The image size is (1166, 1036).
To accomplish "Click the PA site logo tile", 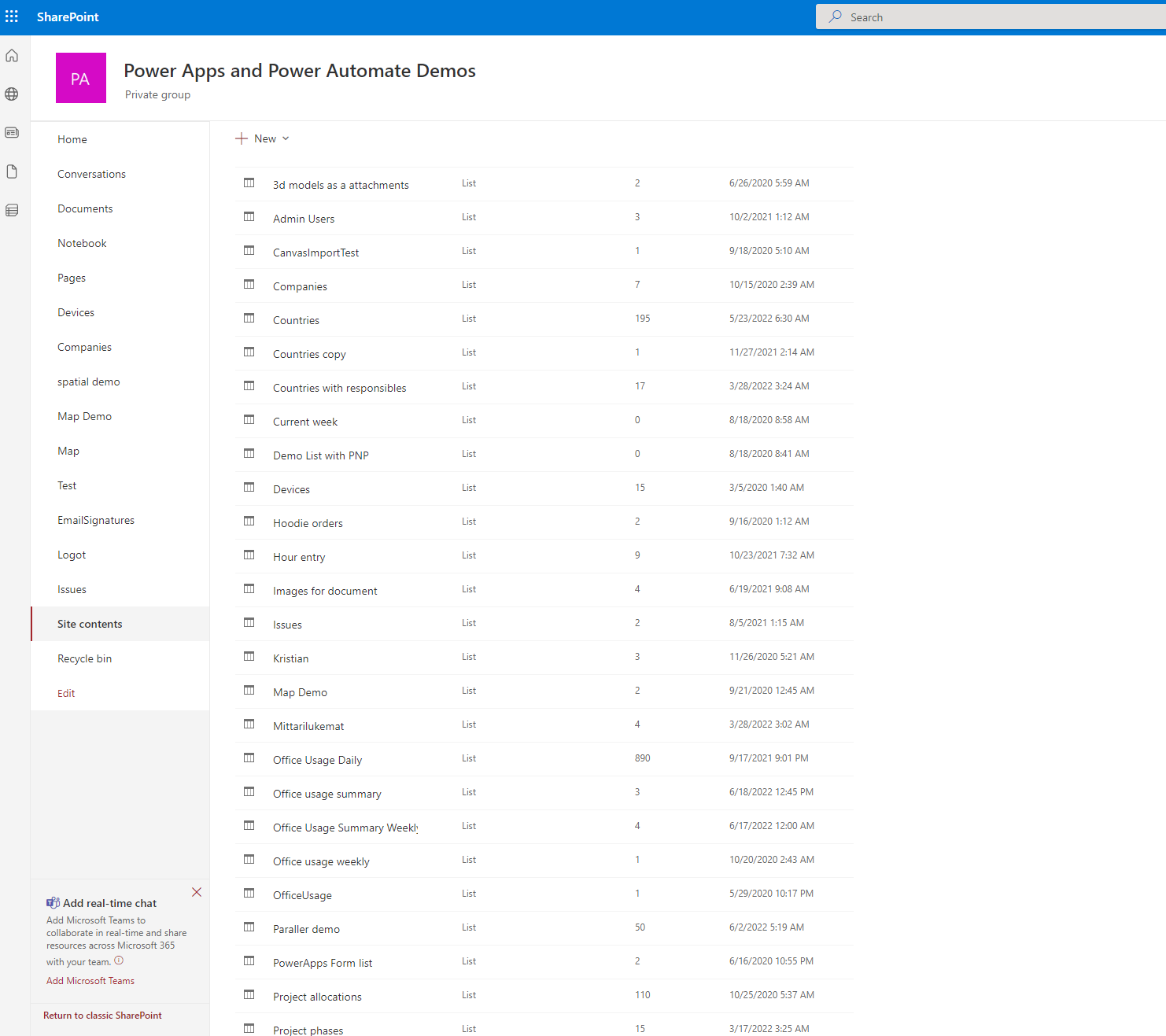I will pyautogui.click(x=81, y=78).
